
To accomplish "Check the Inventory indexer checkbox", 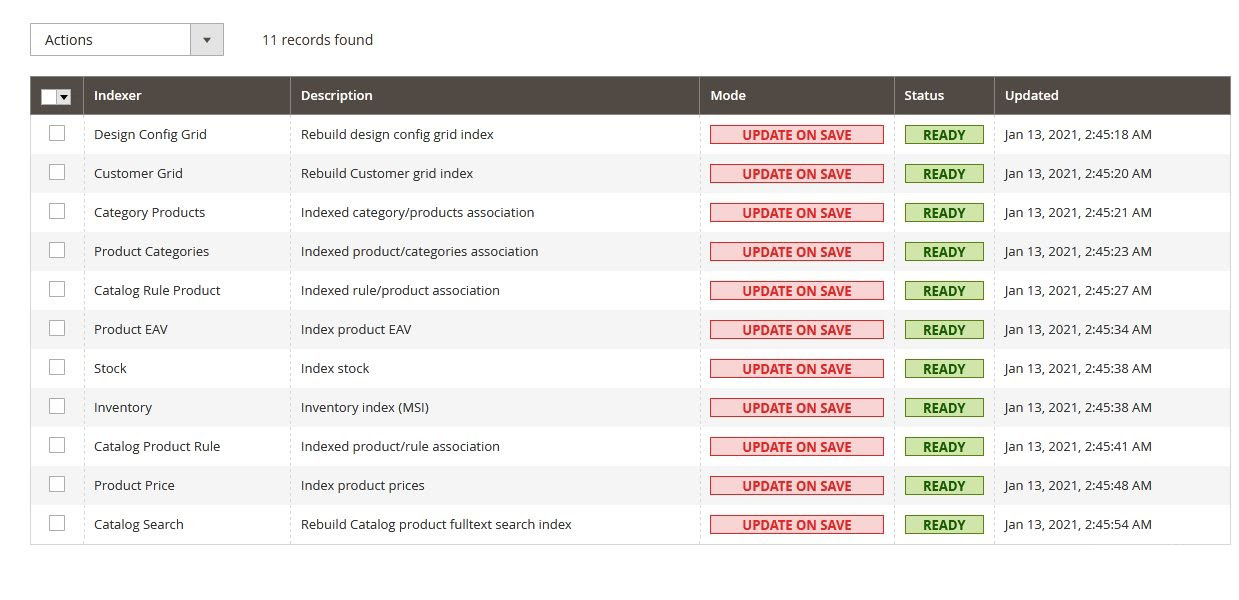I will pyautogui.click(x=57, y=406).
